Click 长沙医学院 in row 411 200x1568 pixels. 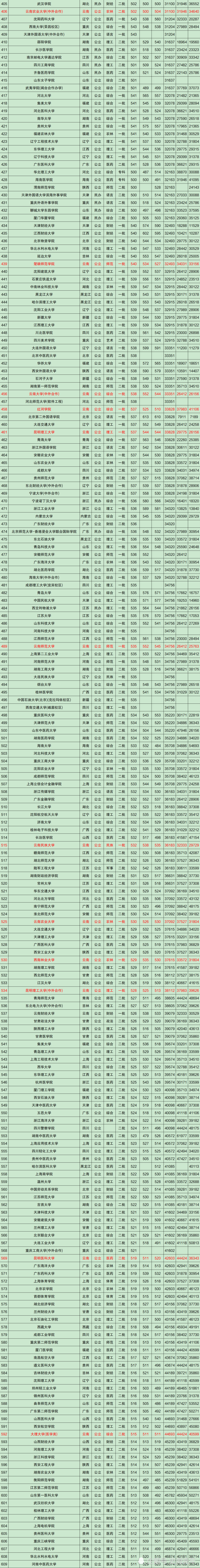(x=44, y=49)
